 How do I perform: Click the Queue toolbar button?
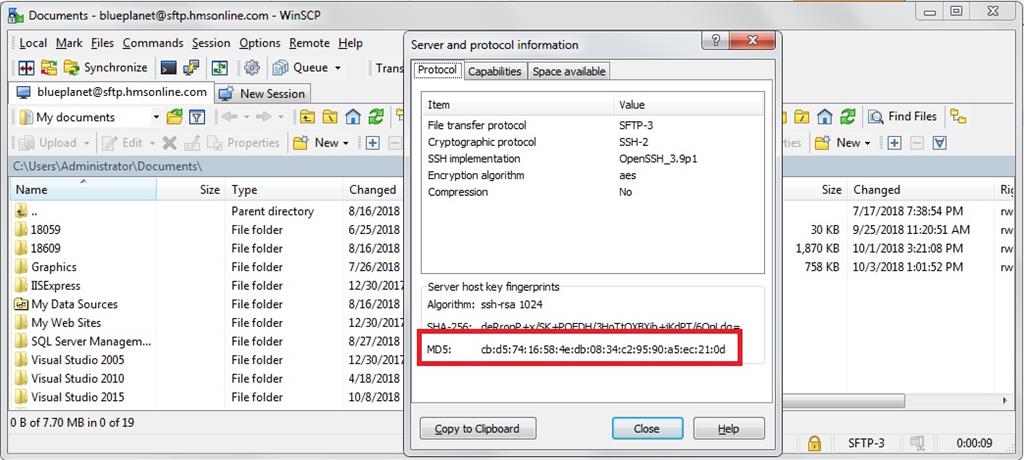301,67
